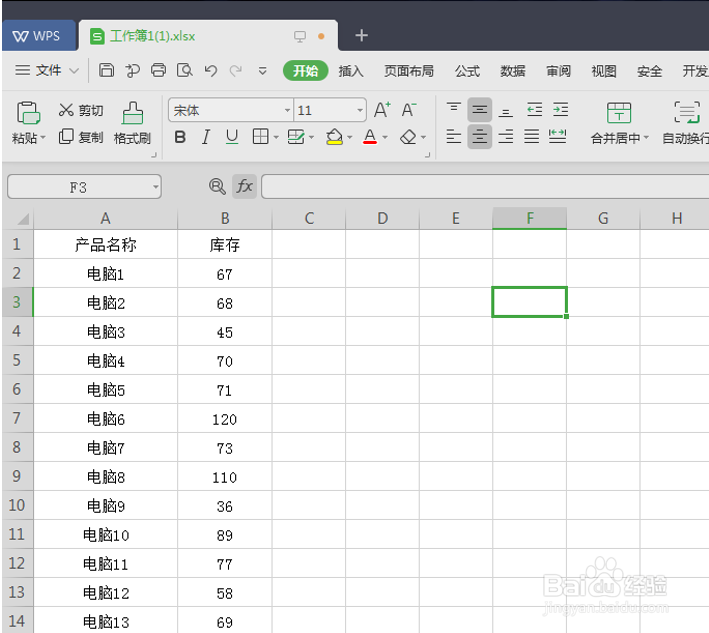The image size is (709, 633).
Task: Redo the last action
Action: coord(236,70)
